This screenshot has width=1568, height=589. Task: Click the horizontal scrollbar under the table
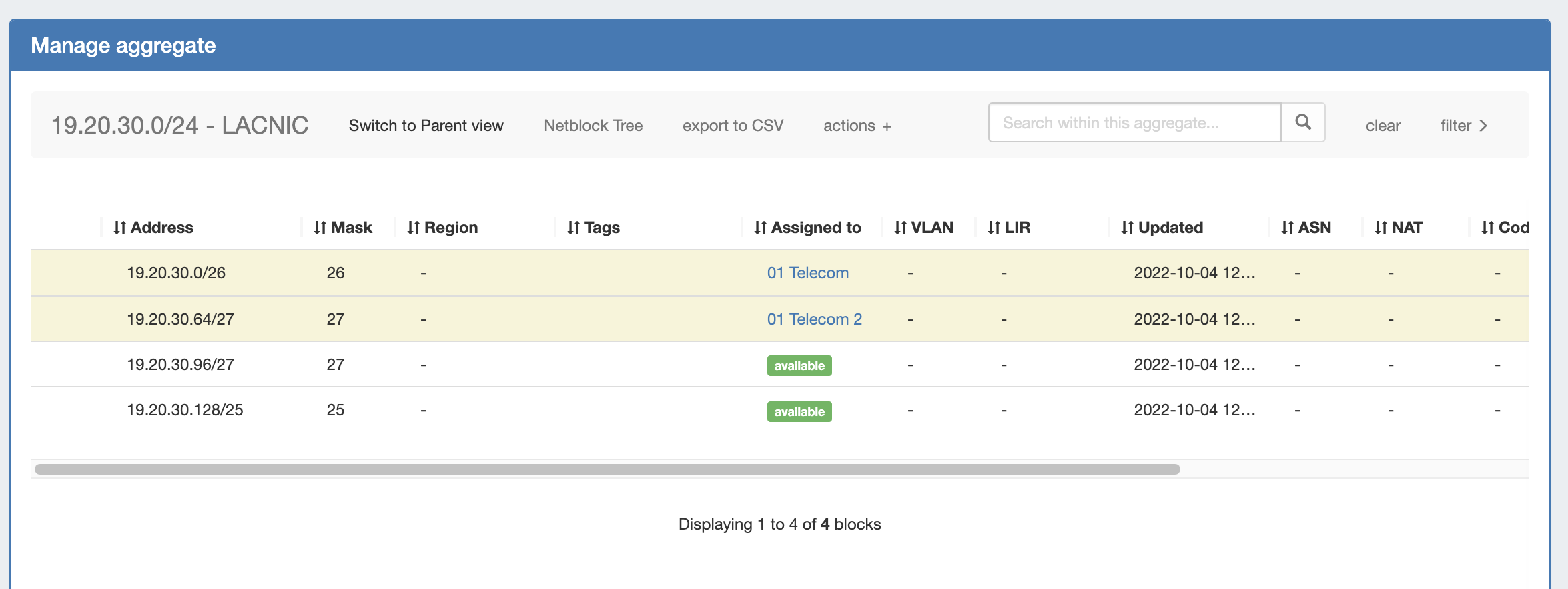[x=607, y=469]
